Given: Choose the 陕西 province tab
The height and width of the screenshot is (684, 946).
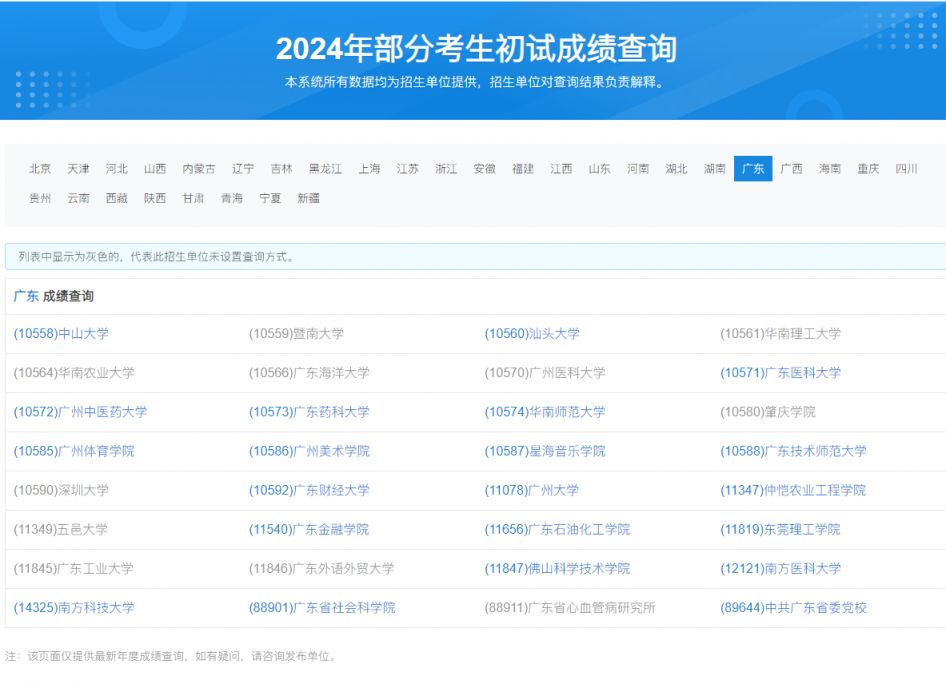Looking at the screenshot, I should point(155,198).
